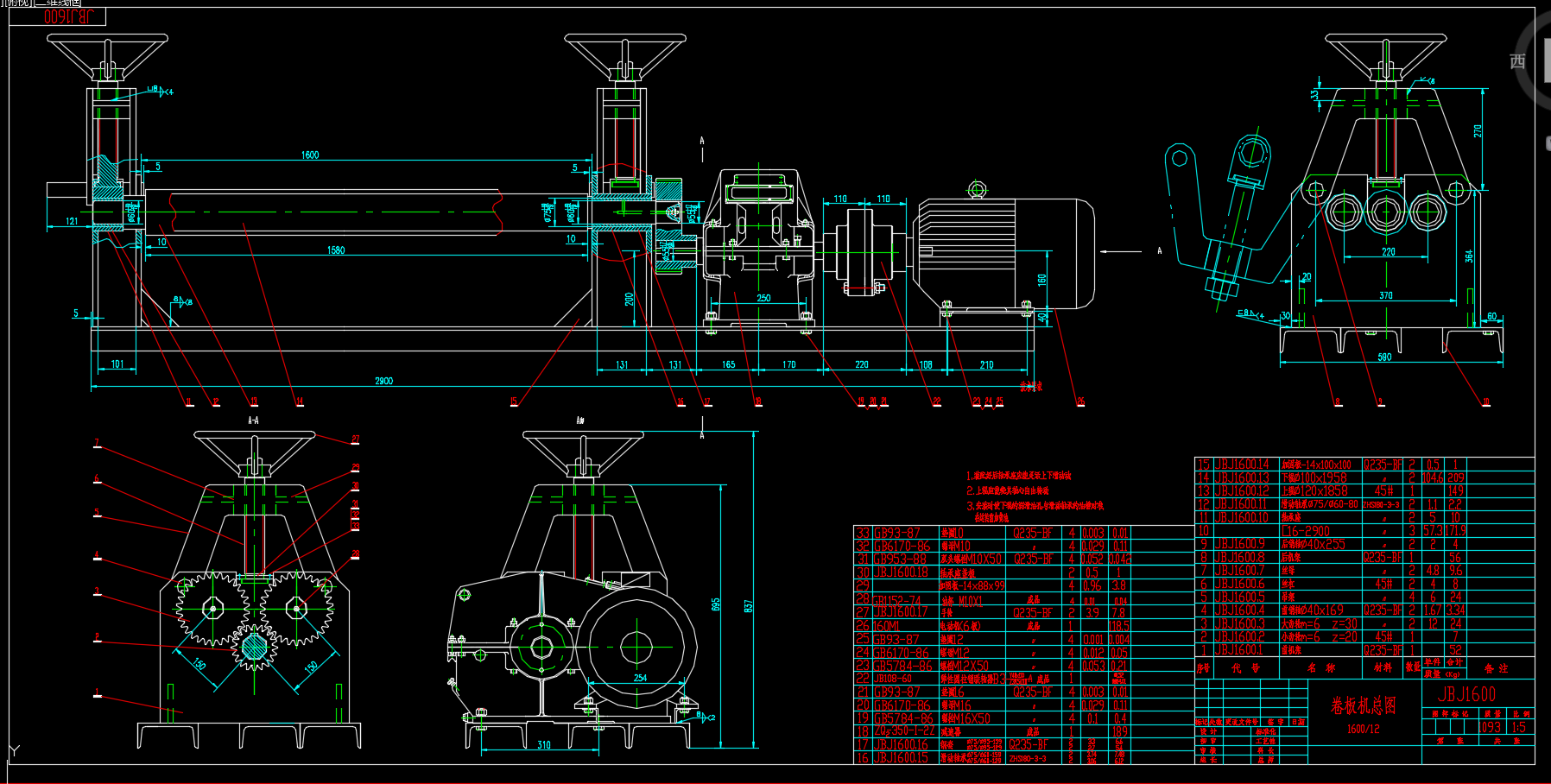
Task: Click the UCS Y-axis icon
Action: coord(14,751)
